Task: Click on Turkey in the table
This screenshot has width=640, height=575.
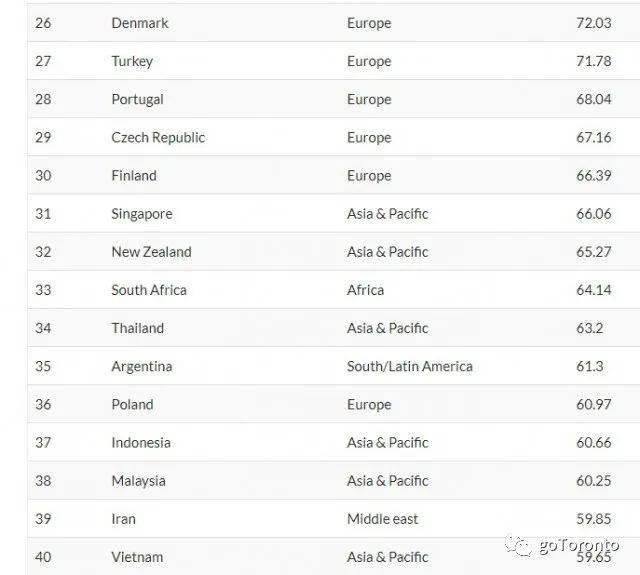Action: pyautogui.click(x=132, y=61)
